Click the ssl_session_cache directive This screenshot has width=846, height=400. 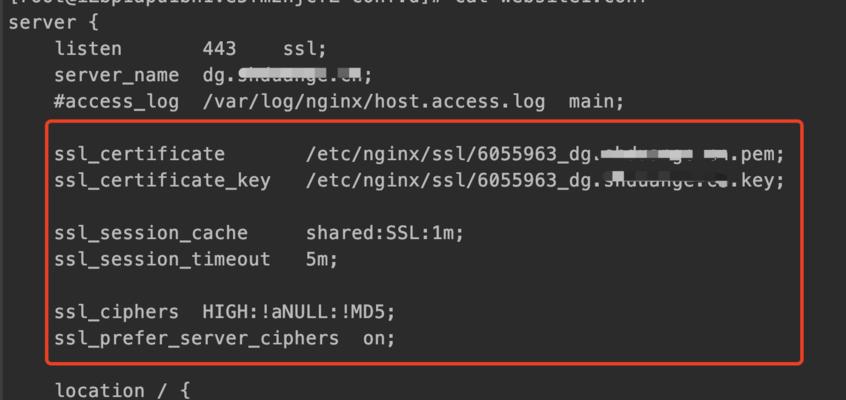point(151,233)
